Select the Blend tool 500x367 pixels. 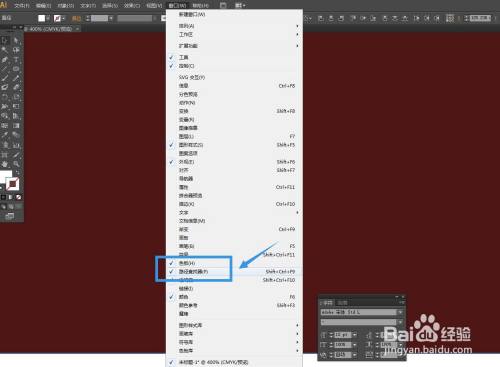pos(16,135)
